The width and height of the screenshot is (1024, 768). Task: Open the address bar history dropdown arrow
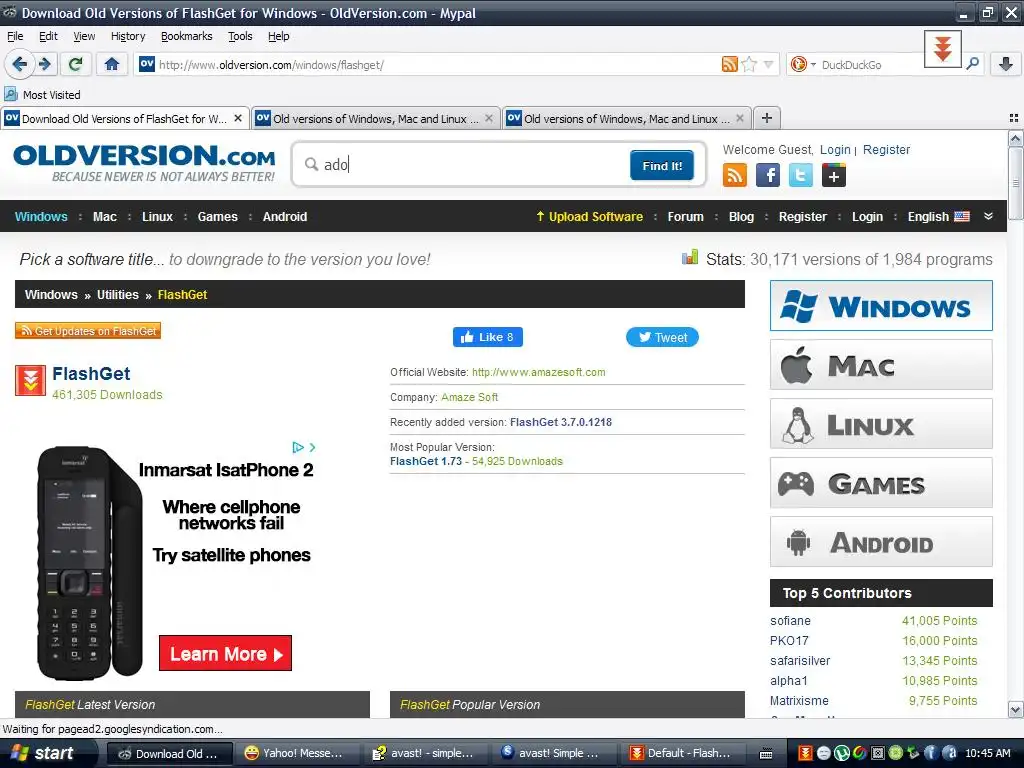tap(769, 64)
